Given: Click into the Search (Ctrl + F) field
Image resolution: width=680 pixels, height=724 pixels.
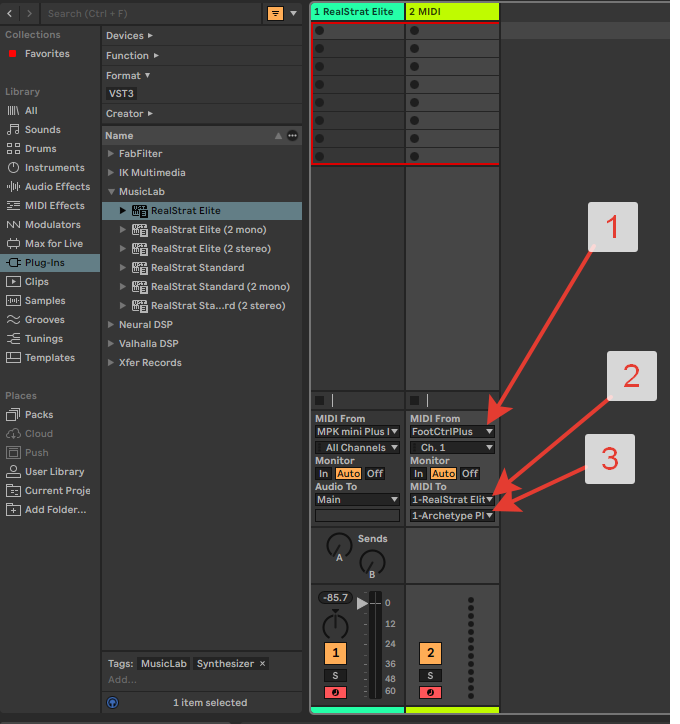Looking at the screenshot, I should (151, 13).
